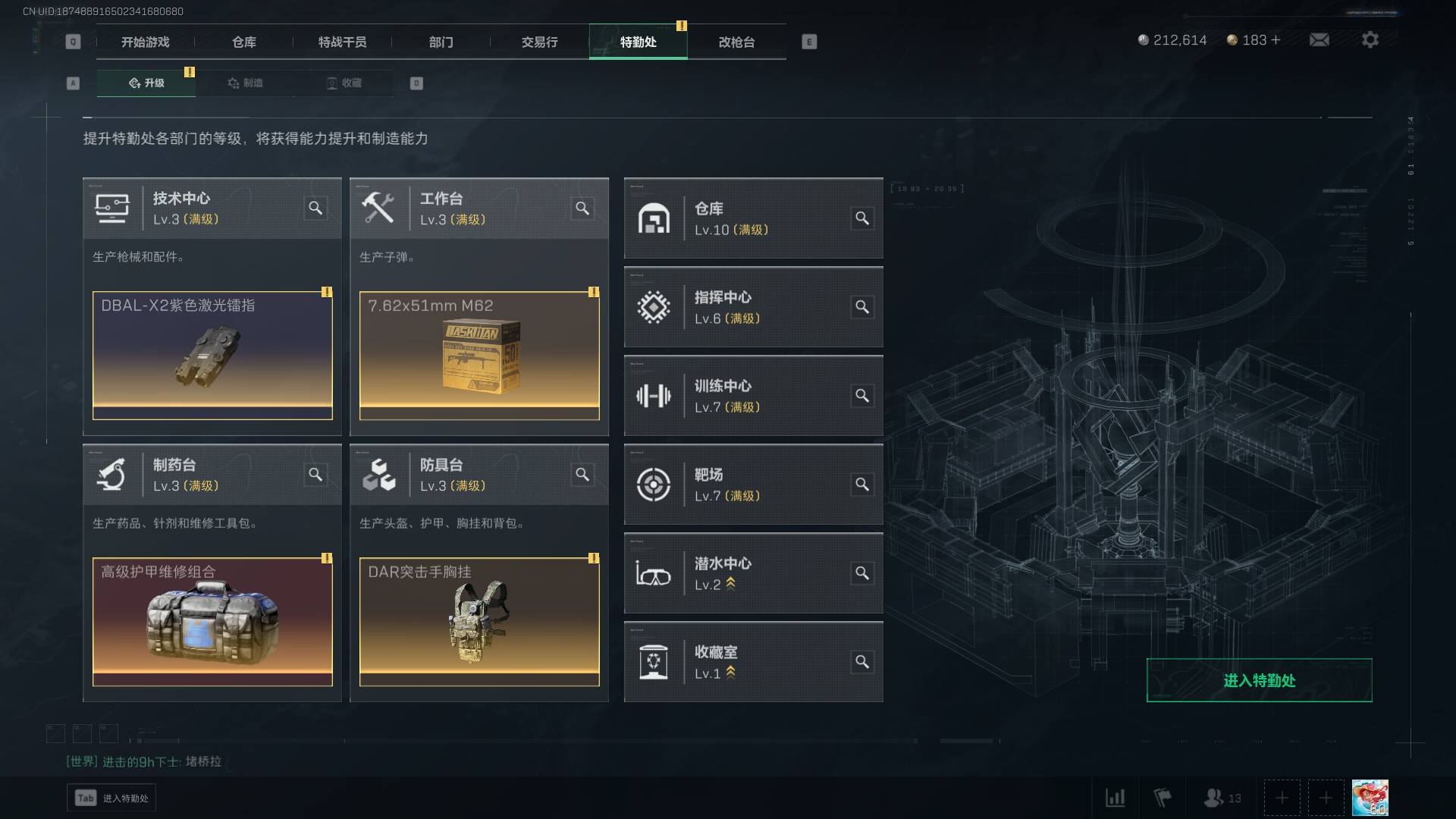This screenshot has height=819, width=1456.
Task: Click the flag icon in bottom bar
Action: coord(1162,798)
